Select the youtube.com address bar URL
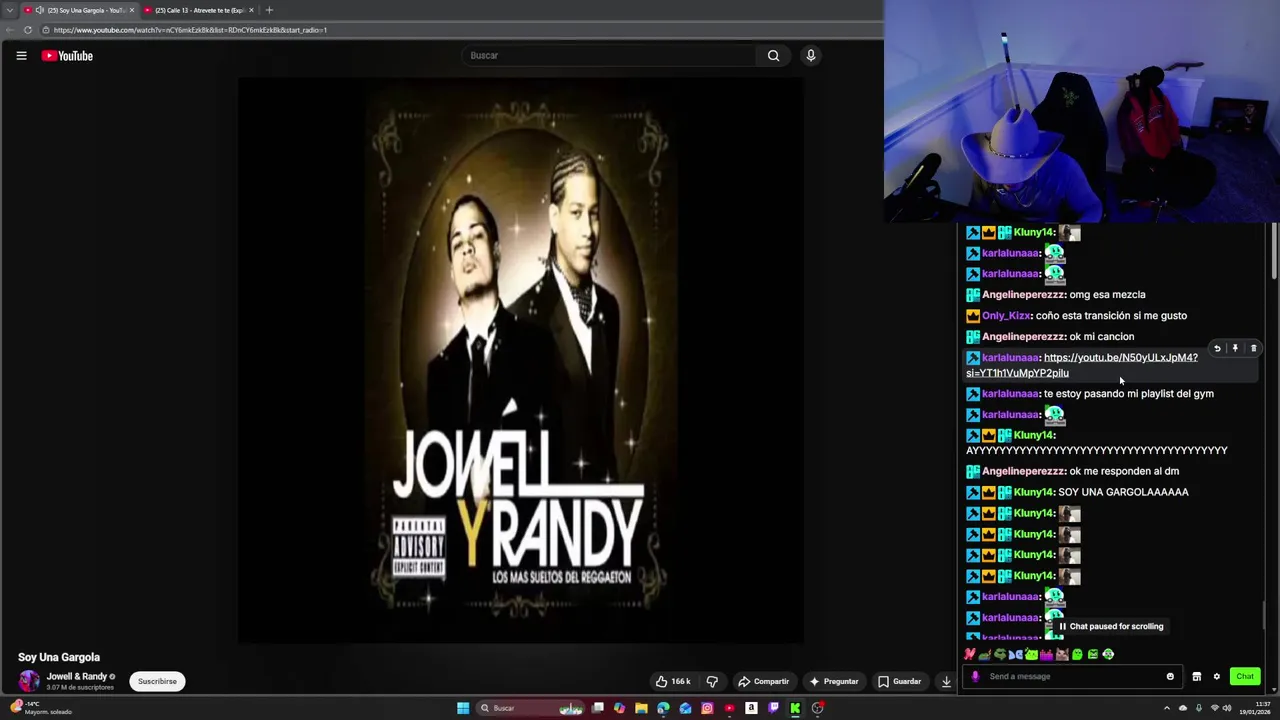1280x720 pixels. point(190,30)
